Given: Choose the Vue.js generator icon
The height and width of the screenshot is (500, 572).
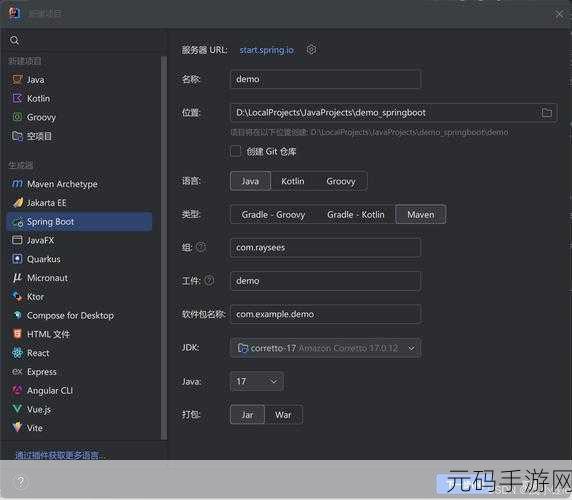Looking at the screenshot, I should coord(17,409).
